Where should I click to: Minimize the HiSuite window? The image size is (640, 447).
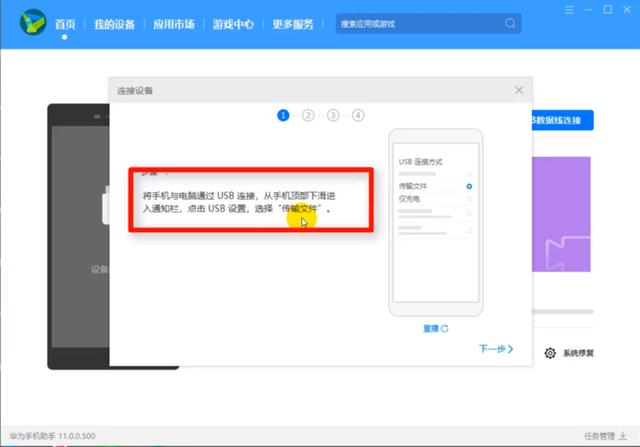click(588, 10)
